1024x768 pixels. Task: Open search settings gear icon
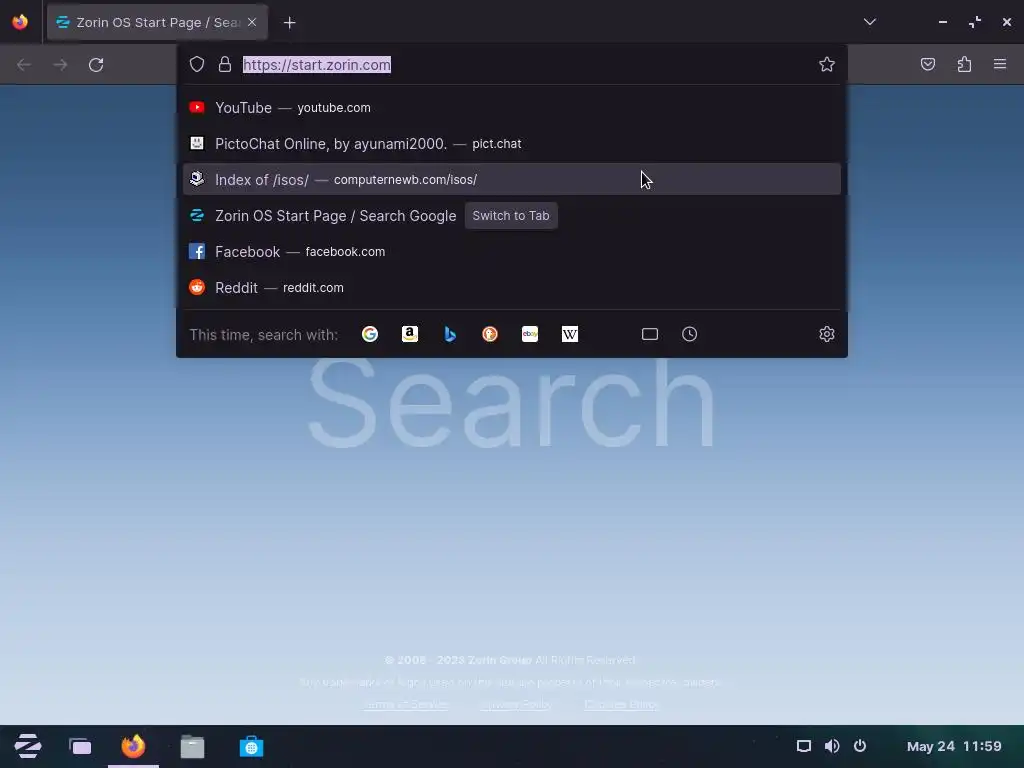827,334
